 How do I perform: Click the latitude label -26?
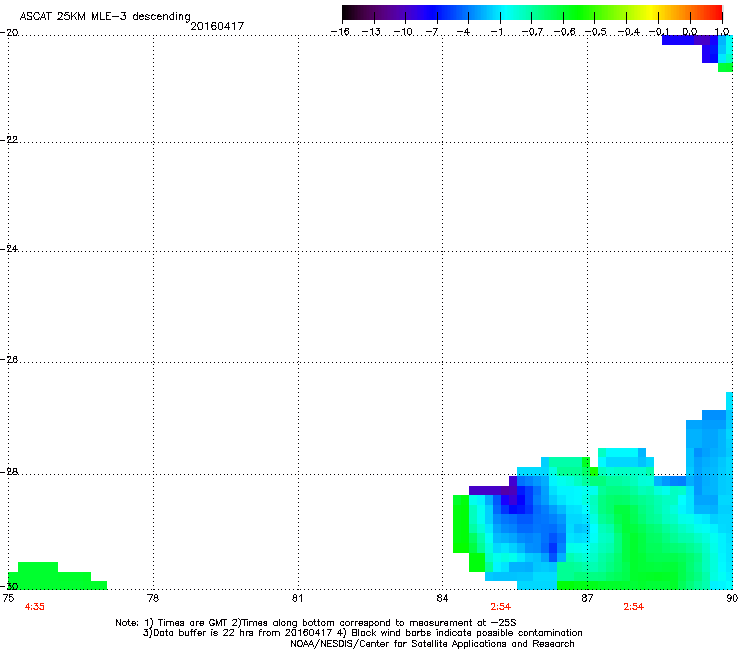[9, 360]
